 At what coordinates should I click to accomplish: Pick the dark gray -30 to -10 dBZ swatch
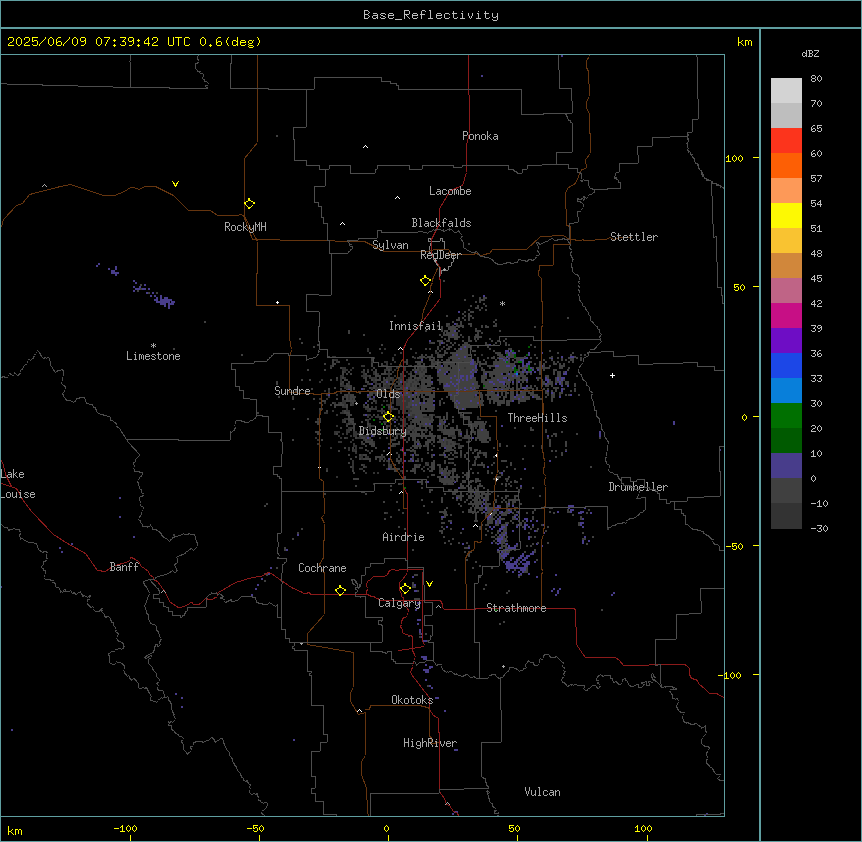coord(786,516)
